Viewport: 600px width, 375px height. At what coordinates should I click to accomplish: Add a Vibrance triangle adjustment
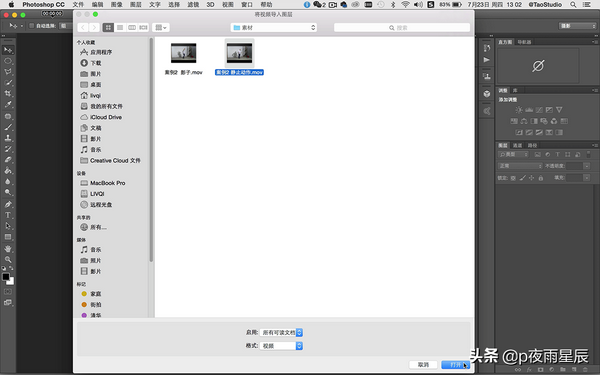click(559, 110)
